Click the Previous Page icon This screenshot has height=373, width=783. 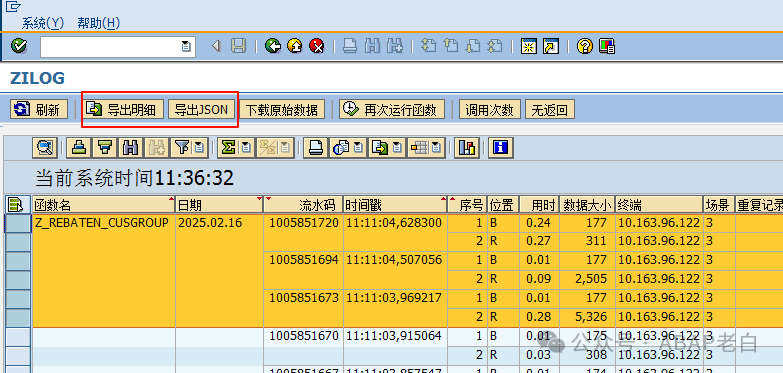[450, 46]
